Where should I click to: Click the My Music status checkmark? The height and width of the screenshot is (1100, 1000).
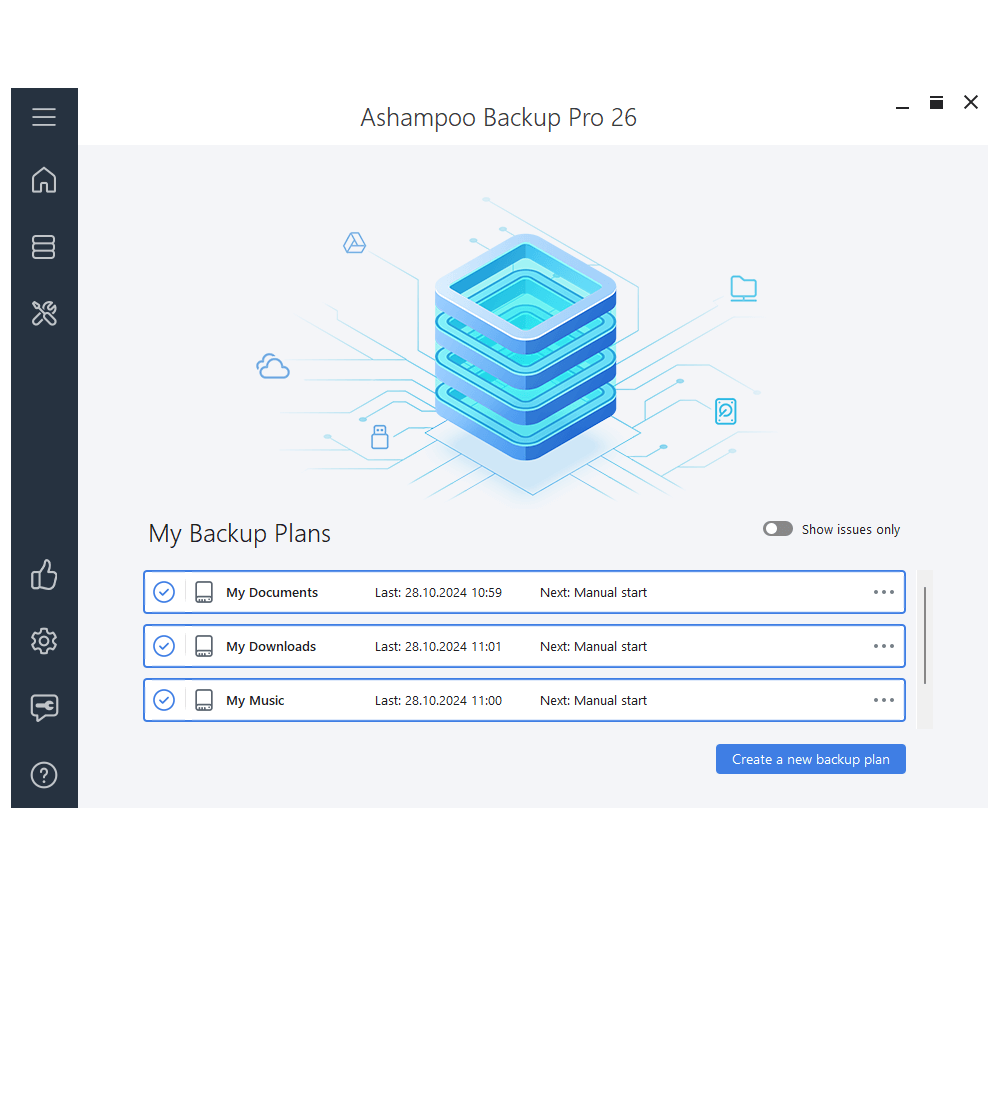click(164, 700)
